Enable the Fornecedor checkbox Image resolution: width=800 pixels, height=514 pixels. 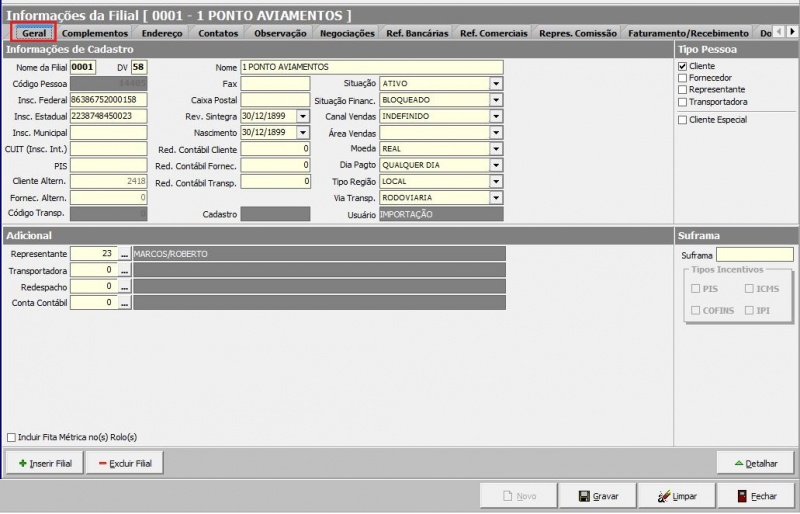[682, 78]
